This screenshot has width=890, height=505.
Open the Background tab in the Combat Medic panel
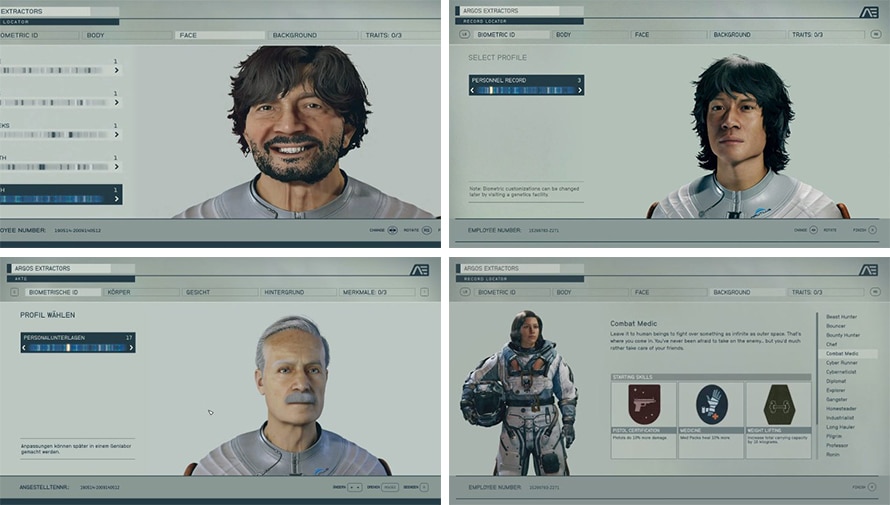click(748, 292)
